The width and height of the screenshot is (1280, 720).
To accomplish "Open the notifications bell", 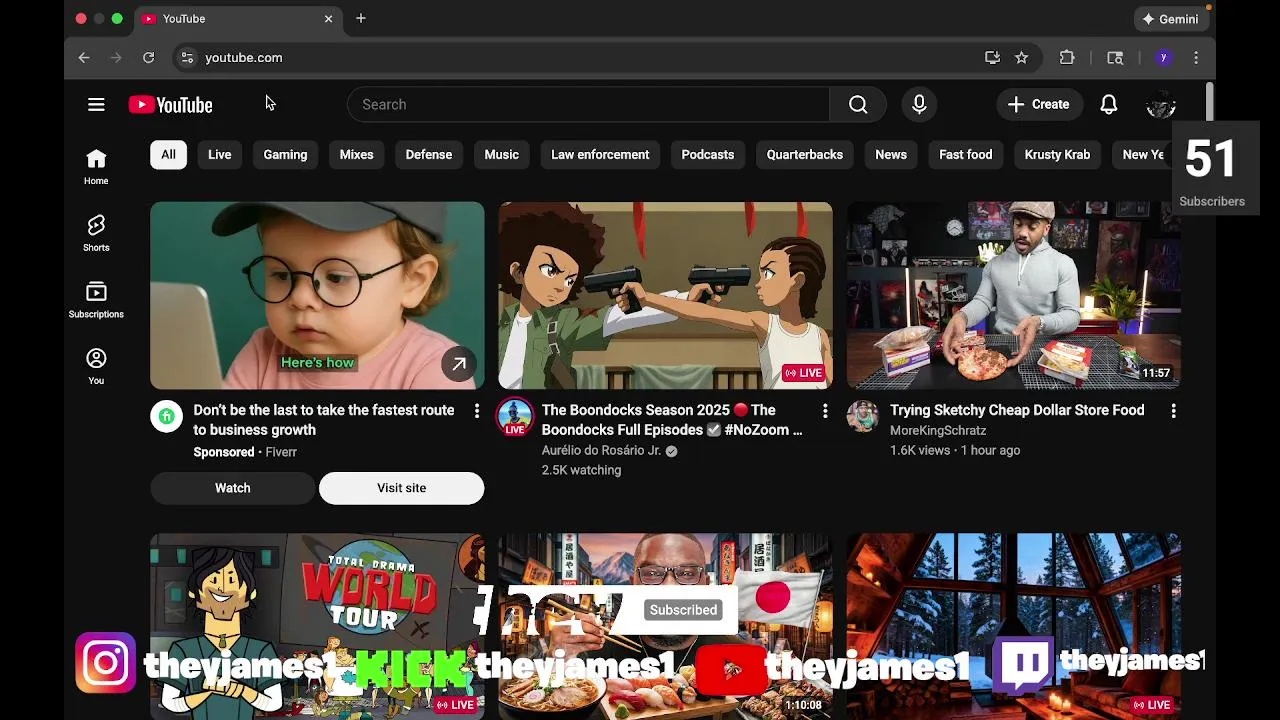I will (1109, 104).
